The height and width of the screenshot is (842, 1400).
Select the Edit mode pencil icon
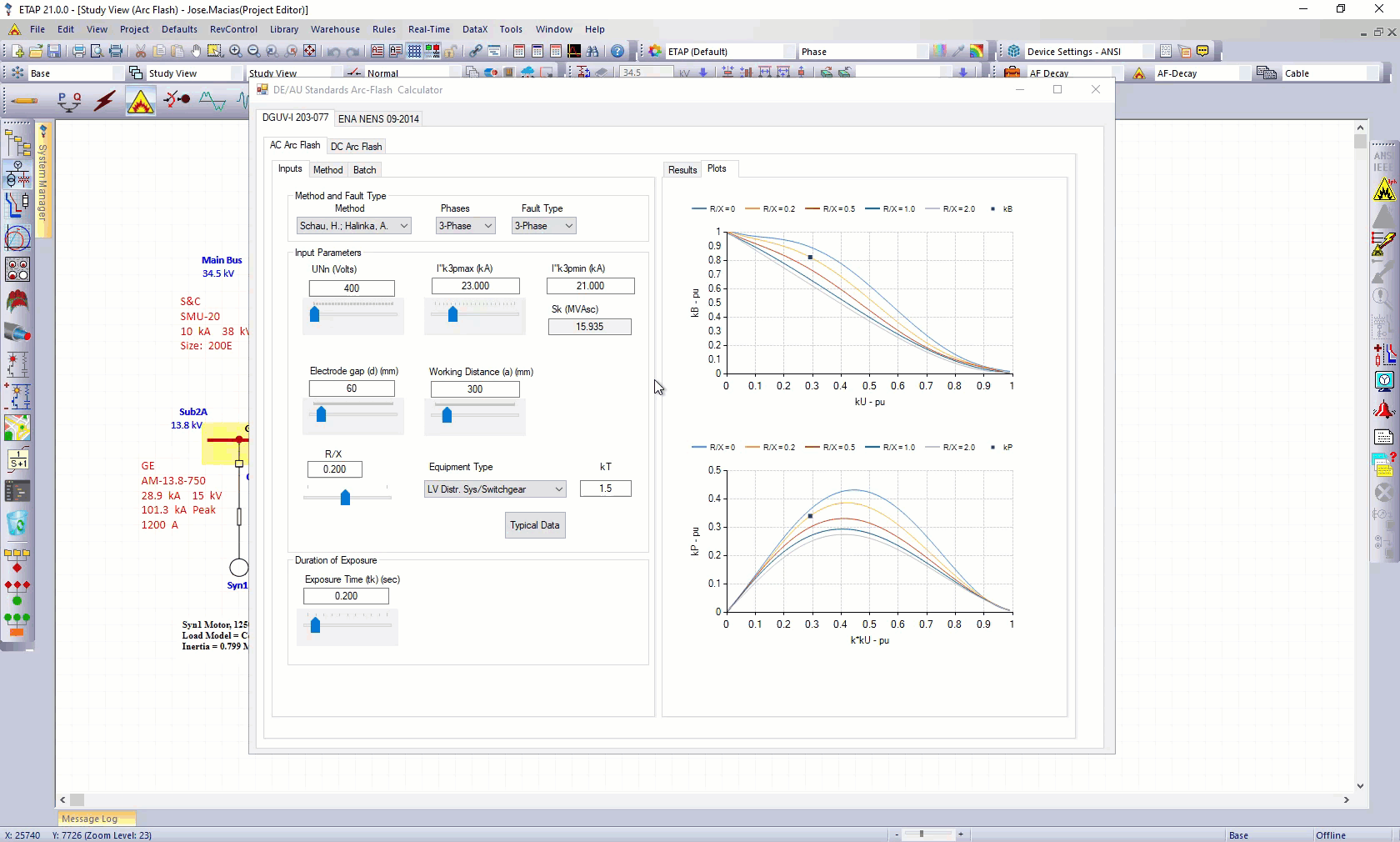coord(24,102)
